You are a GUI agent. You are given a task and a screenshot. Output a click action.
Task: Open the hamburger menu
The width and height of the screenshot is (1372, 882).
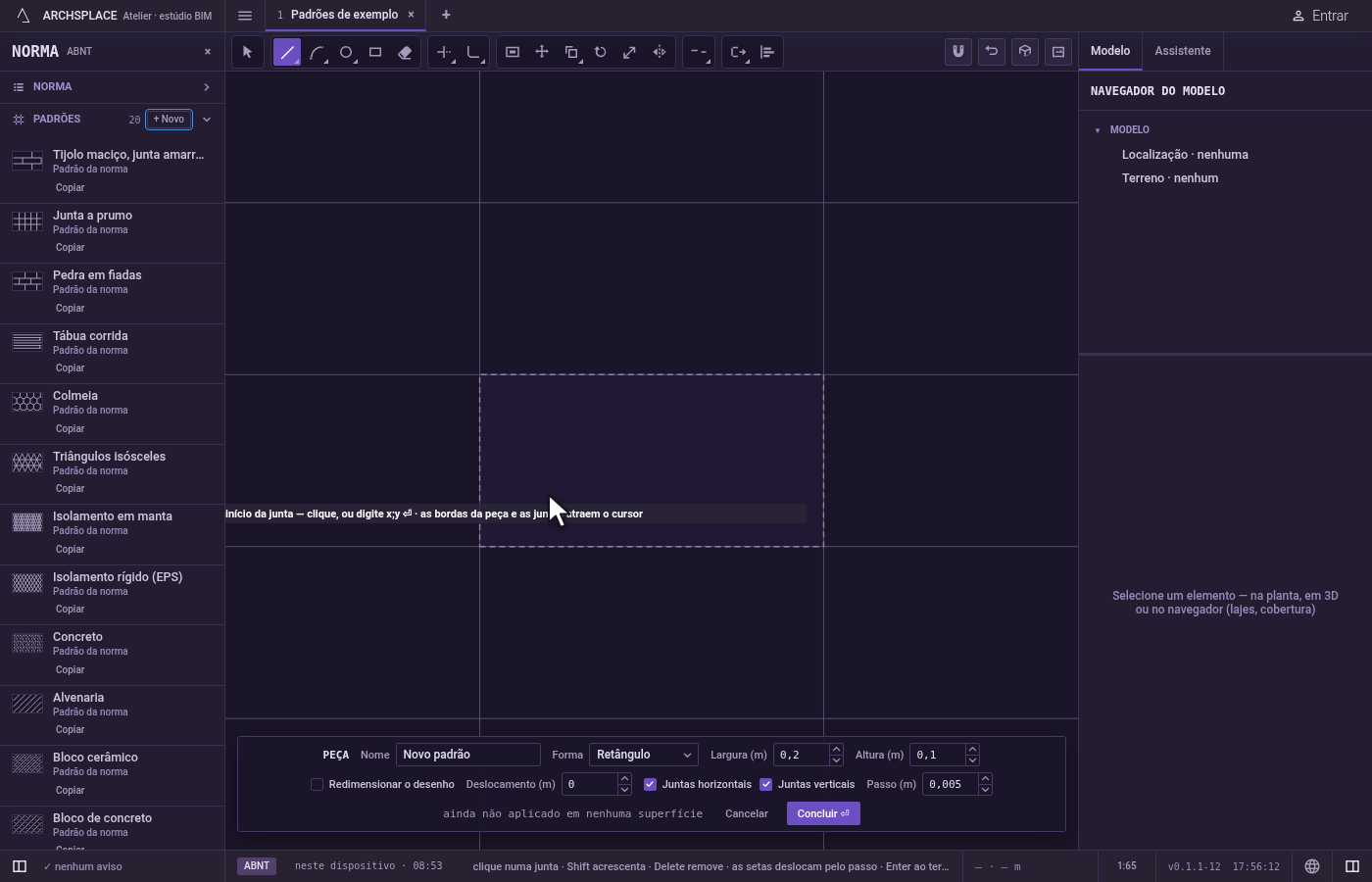(x=245, y=16)
